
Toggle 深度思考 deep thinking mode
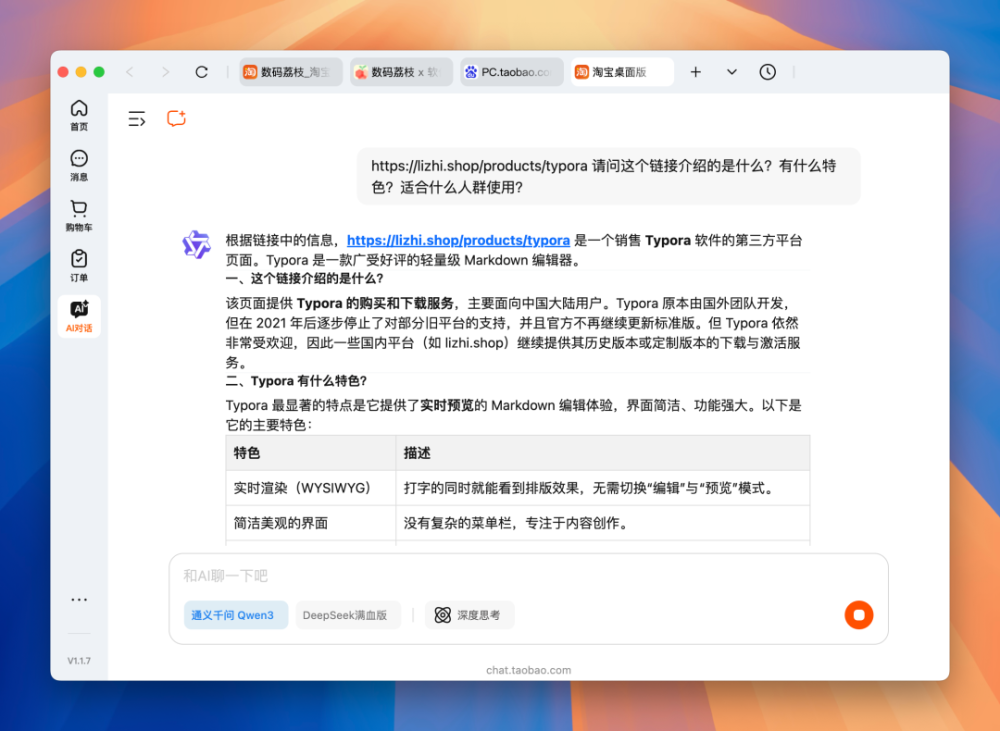pyautogui.click(x=469, y=615)
